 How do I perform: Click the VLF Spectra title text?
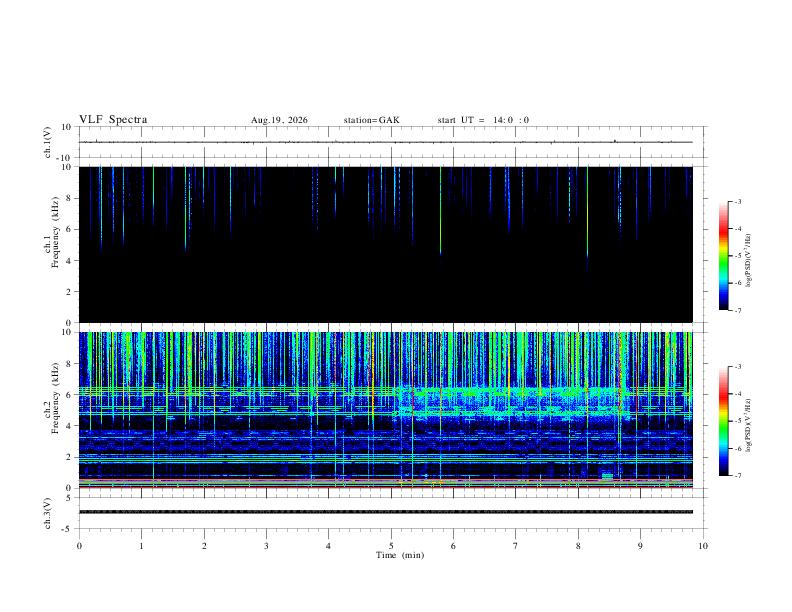pos(113,120)
